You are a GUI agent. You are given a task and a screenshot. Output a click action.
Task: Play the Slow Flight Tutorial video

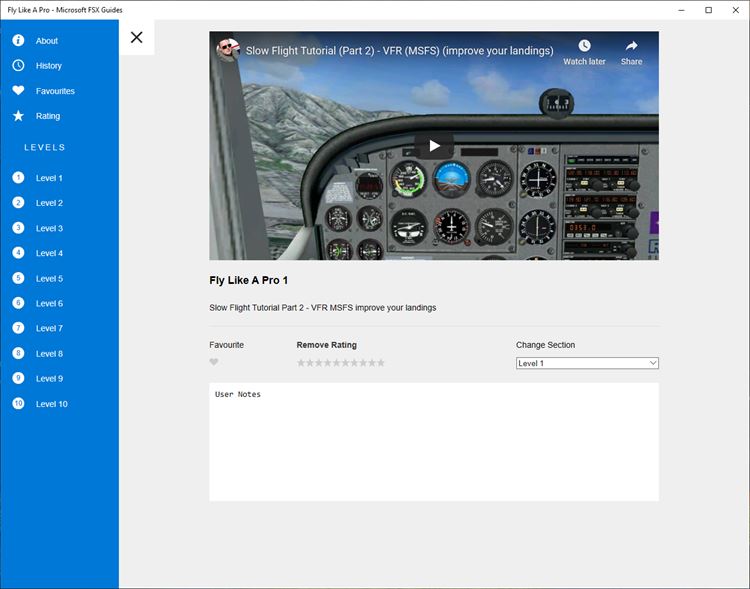click(434, 145)
